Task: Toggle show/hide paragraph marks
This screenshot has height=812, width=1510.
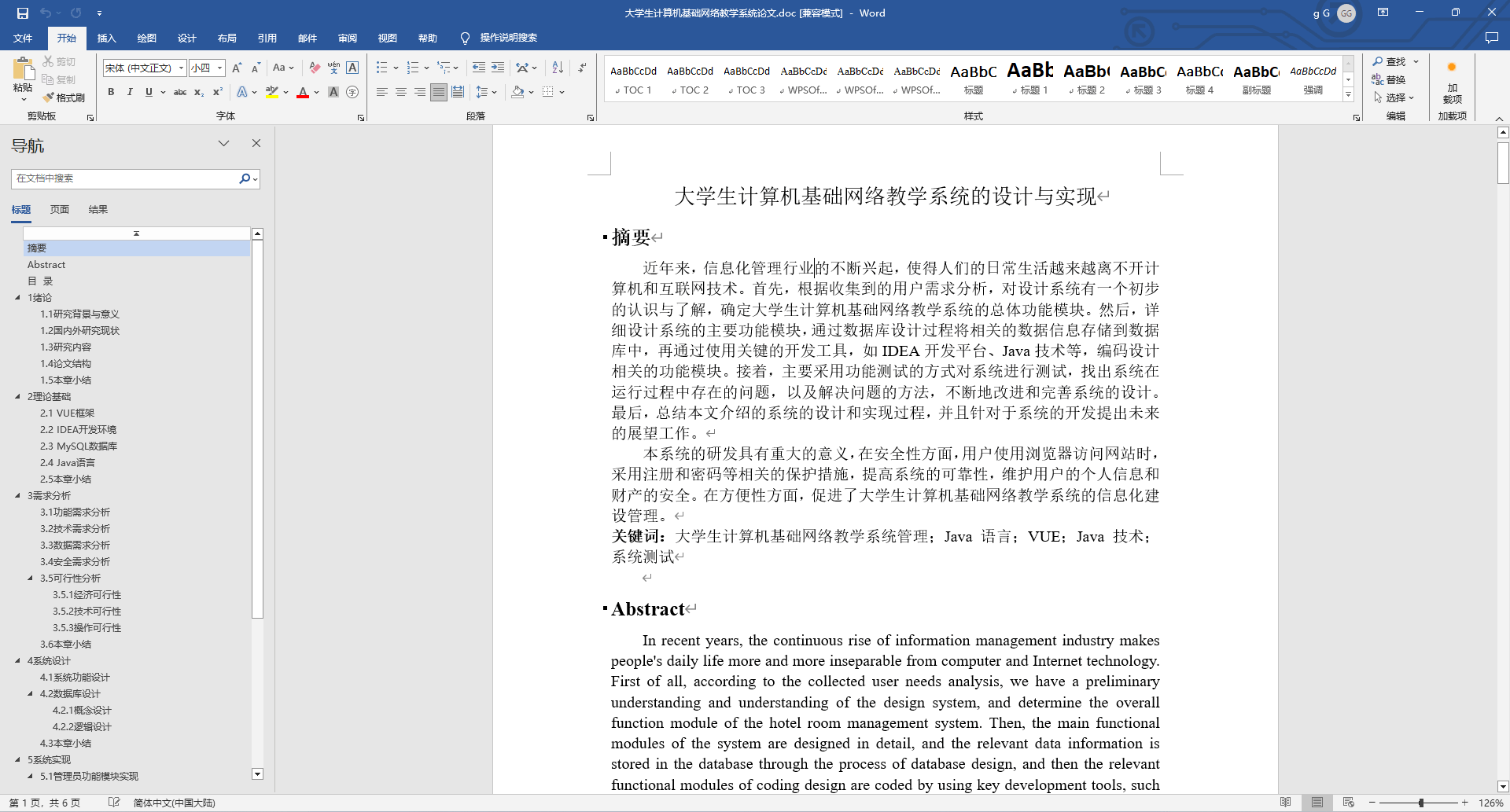Action: click(582, 68)
